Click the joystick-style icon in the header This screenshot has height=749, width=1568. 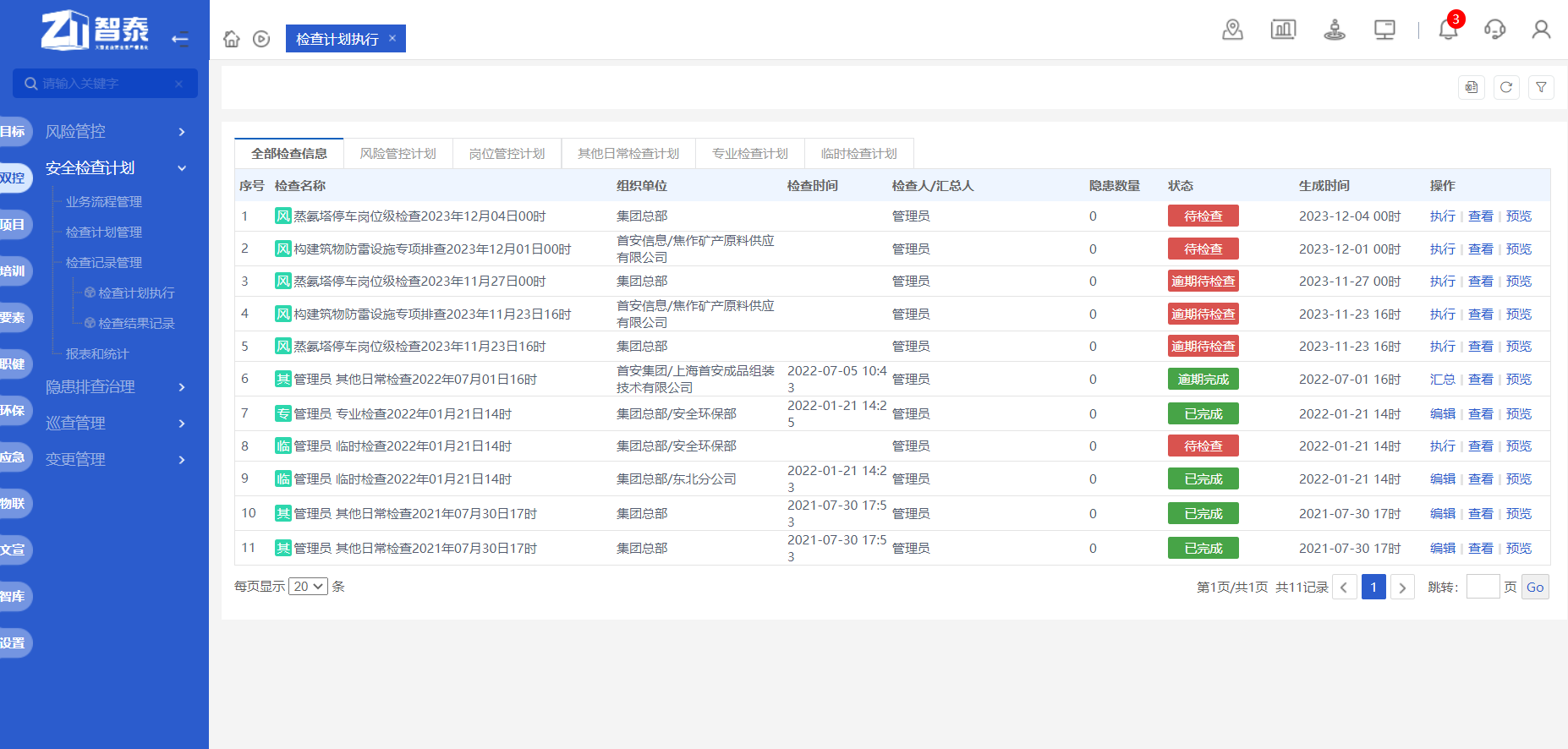pos(1335,30)
